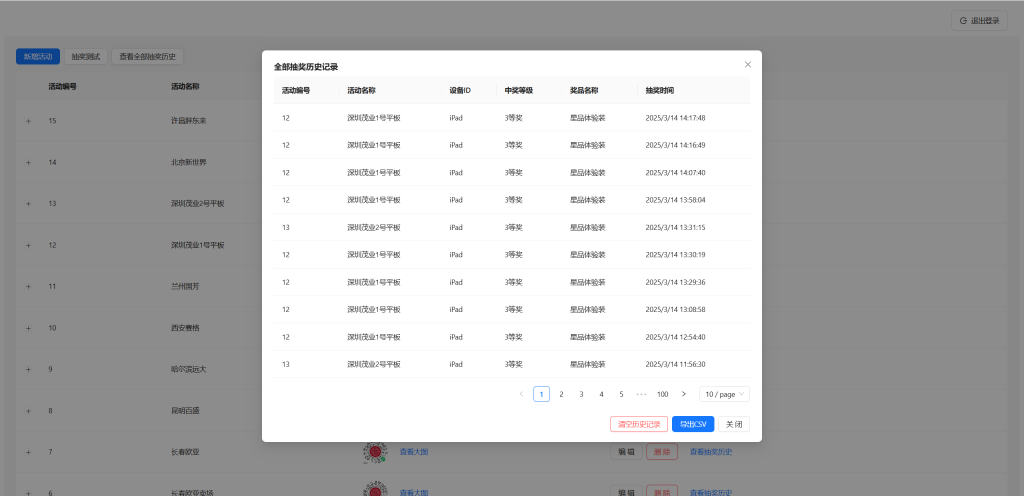Click 许昌胖东来 name in background table
1024x496 pixels.
[189, 121]
